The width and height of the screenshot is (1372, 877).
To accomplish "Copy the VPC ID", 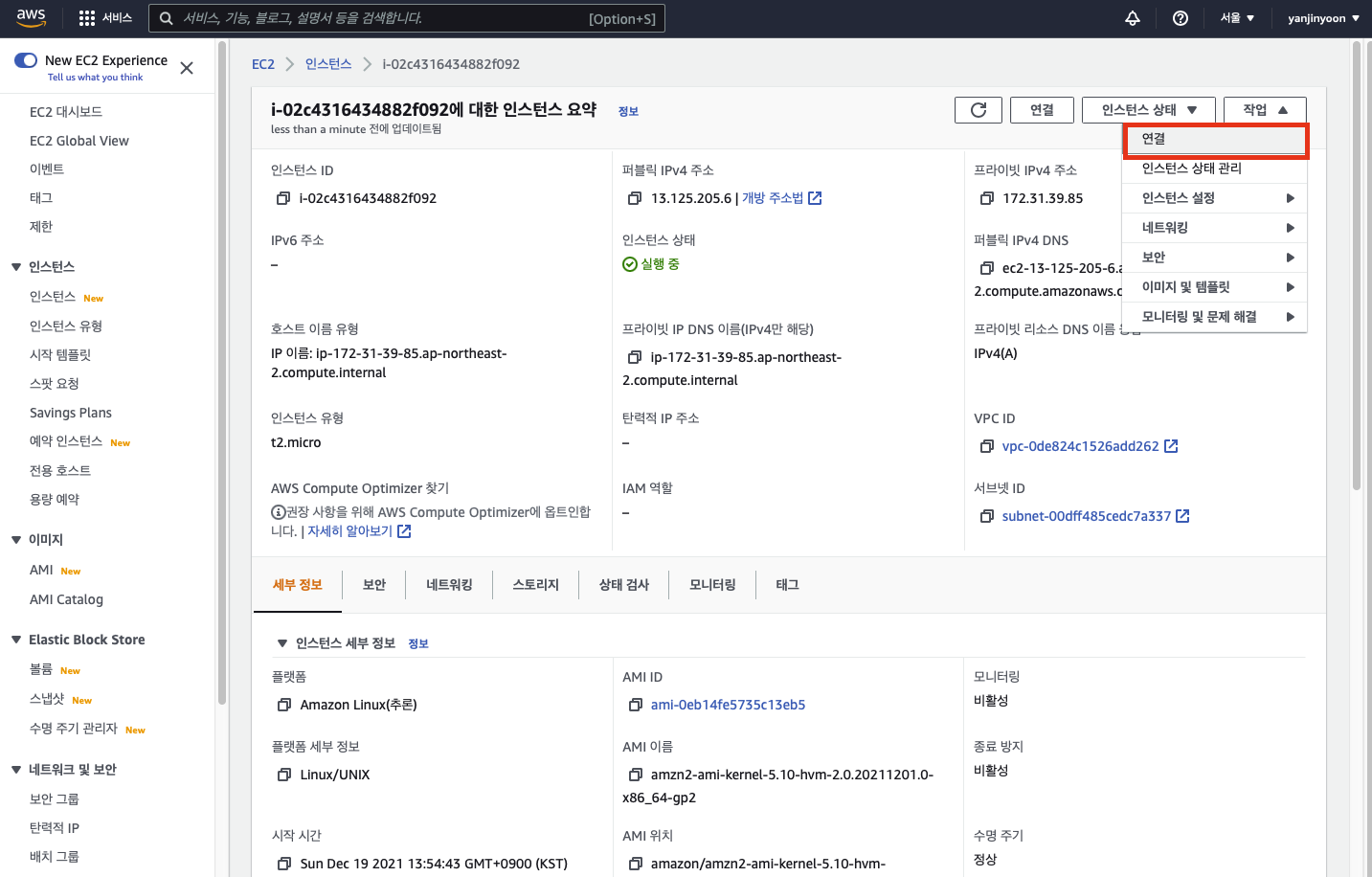I will pos(987,446).
